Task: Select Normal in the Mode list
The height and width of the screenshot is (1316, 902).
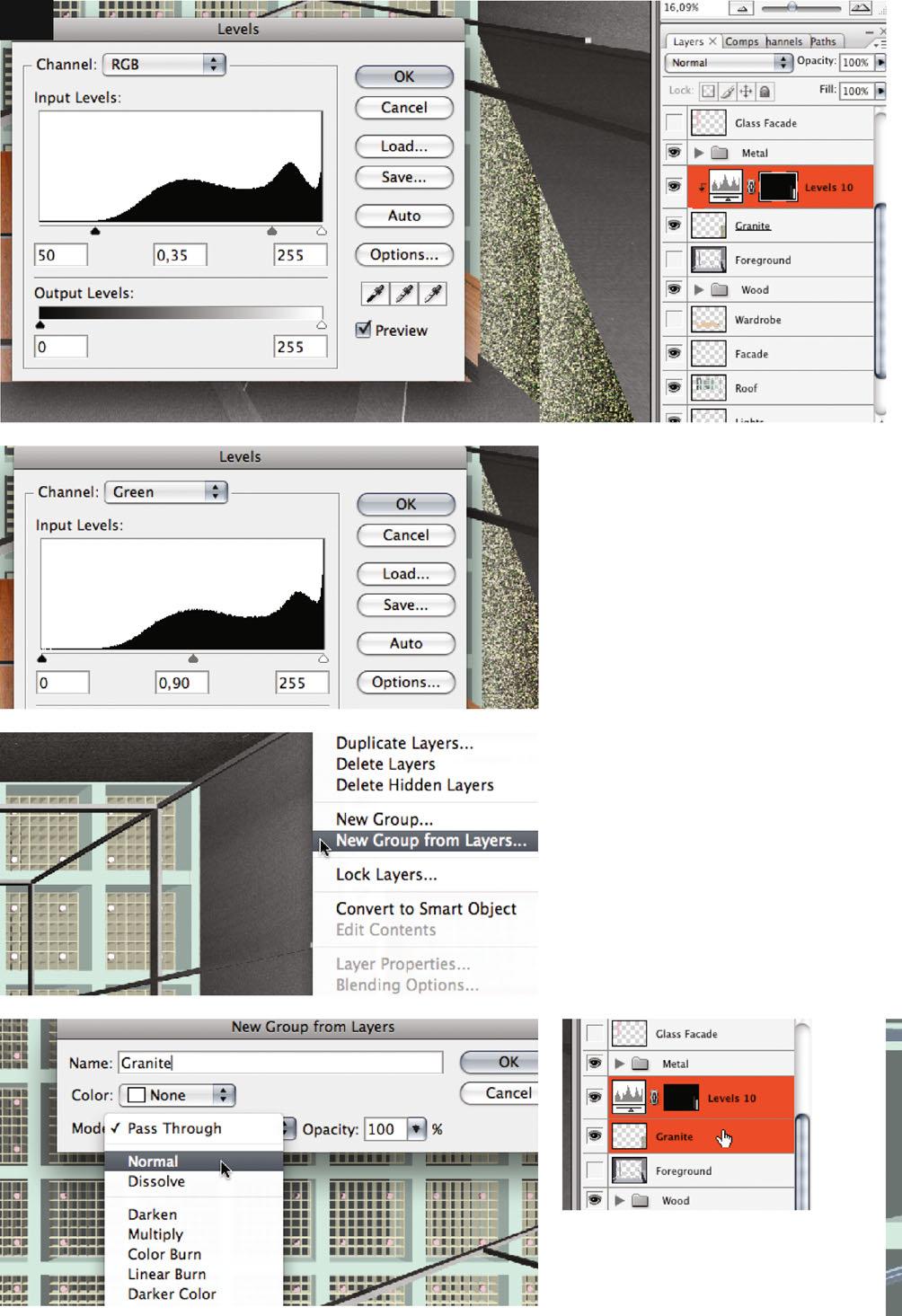Action: pos(194,1161)
